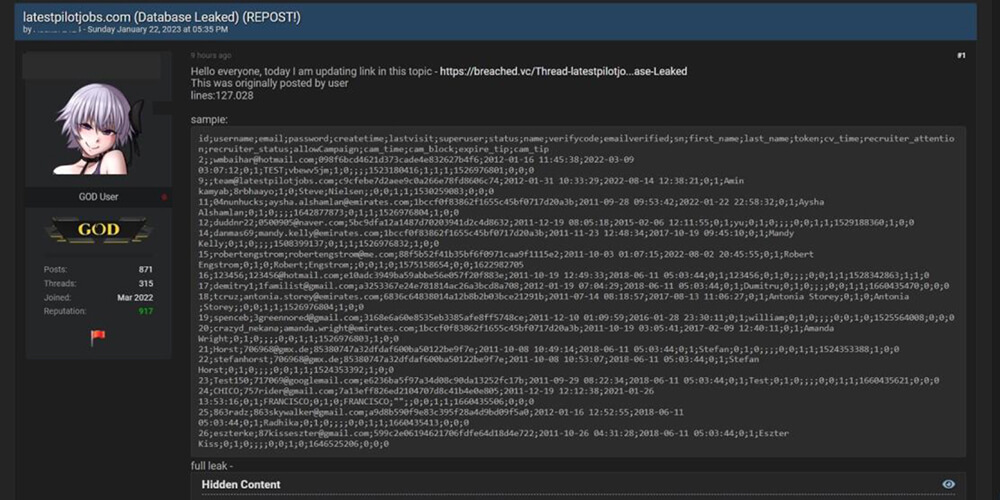Click the Threads count 315
1000x500 pixels.
pyautogui.click(x=145, y=284)
